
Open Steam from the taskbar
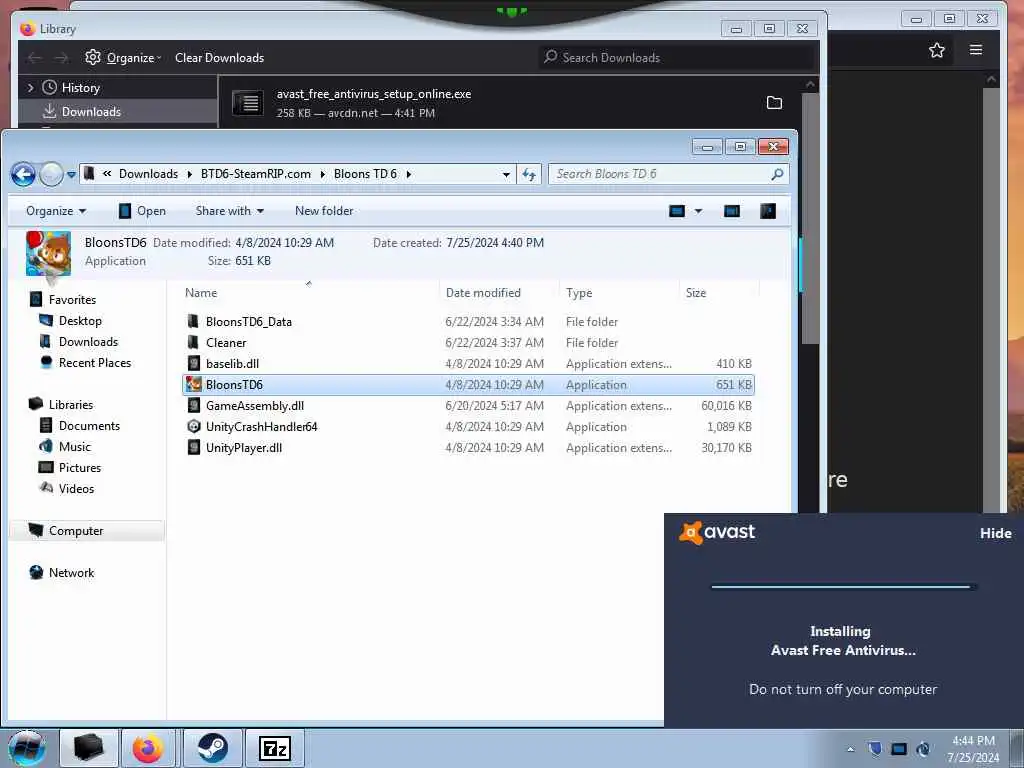coord(212,748)
